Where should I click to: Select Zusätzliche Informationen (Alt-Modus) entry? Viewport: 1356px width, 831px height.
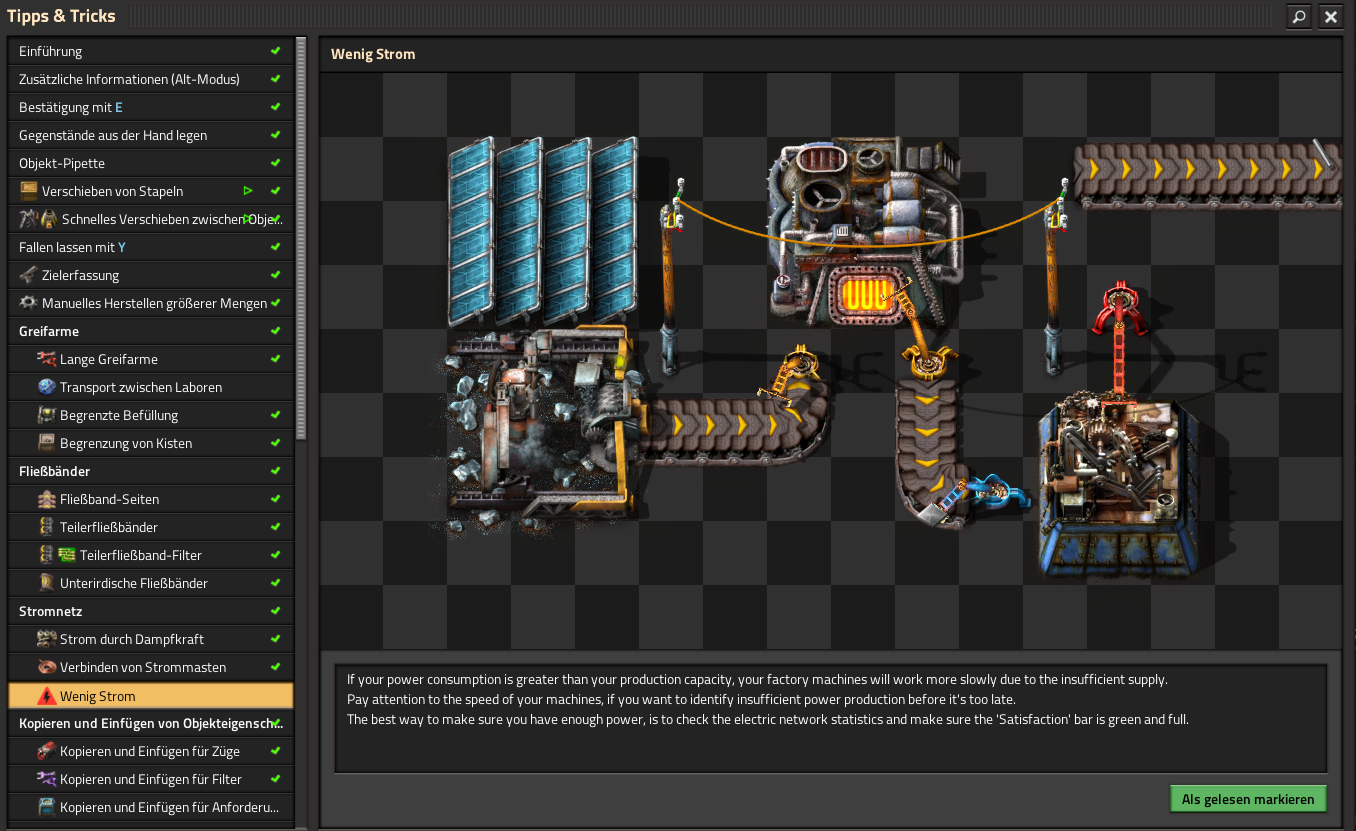[x=151, y=79]
